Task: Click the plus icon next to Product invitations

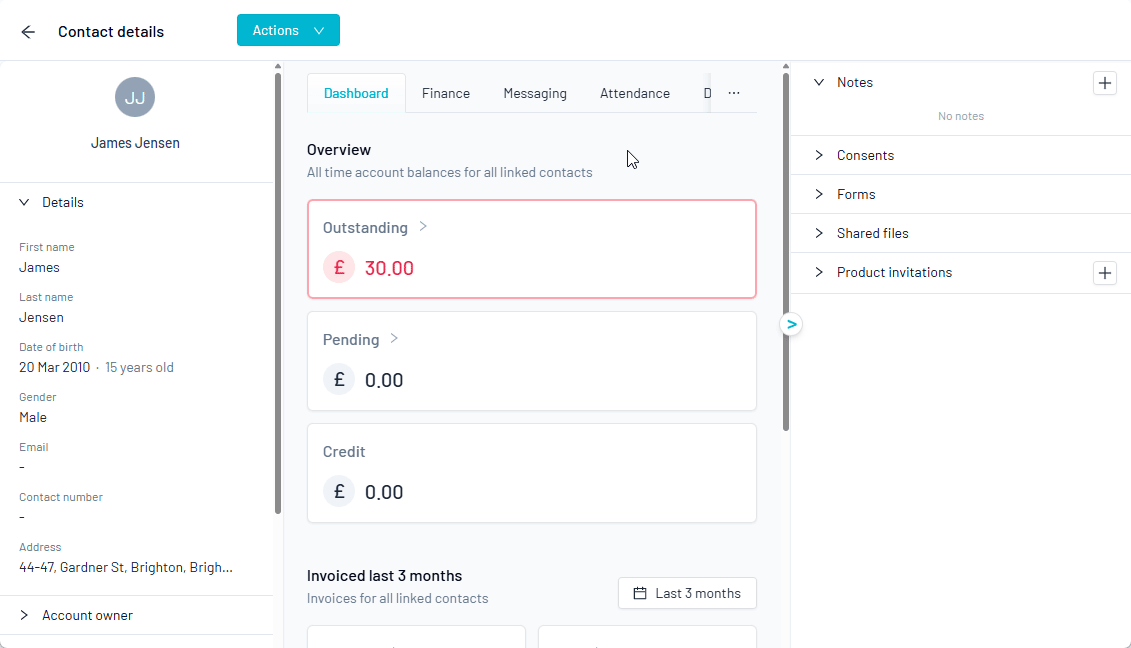Action: 1104,272
